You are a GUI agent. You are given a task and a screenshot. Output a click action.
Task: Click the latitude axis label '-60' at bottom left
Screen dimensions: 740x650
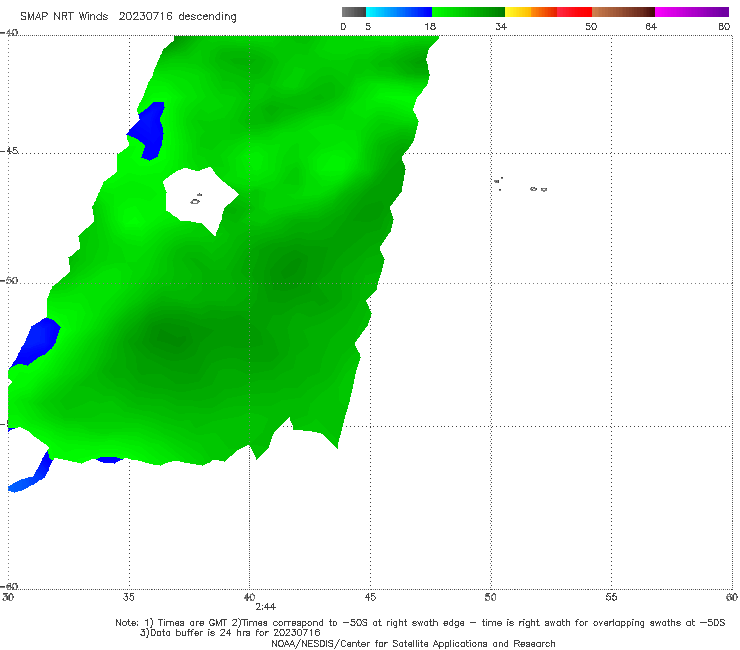(x=9, y=586)
